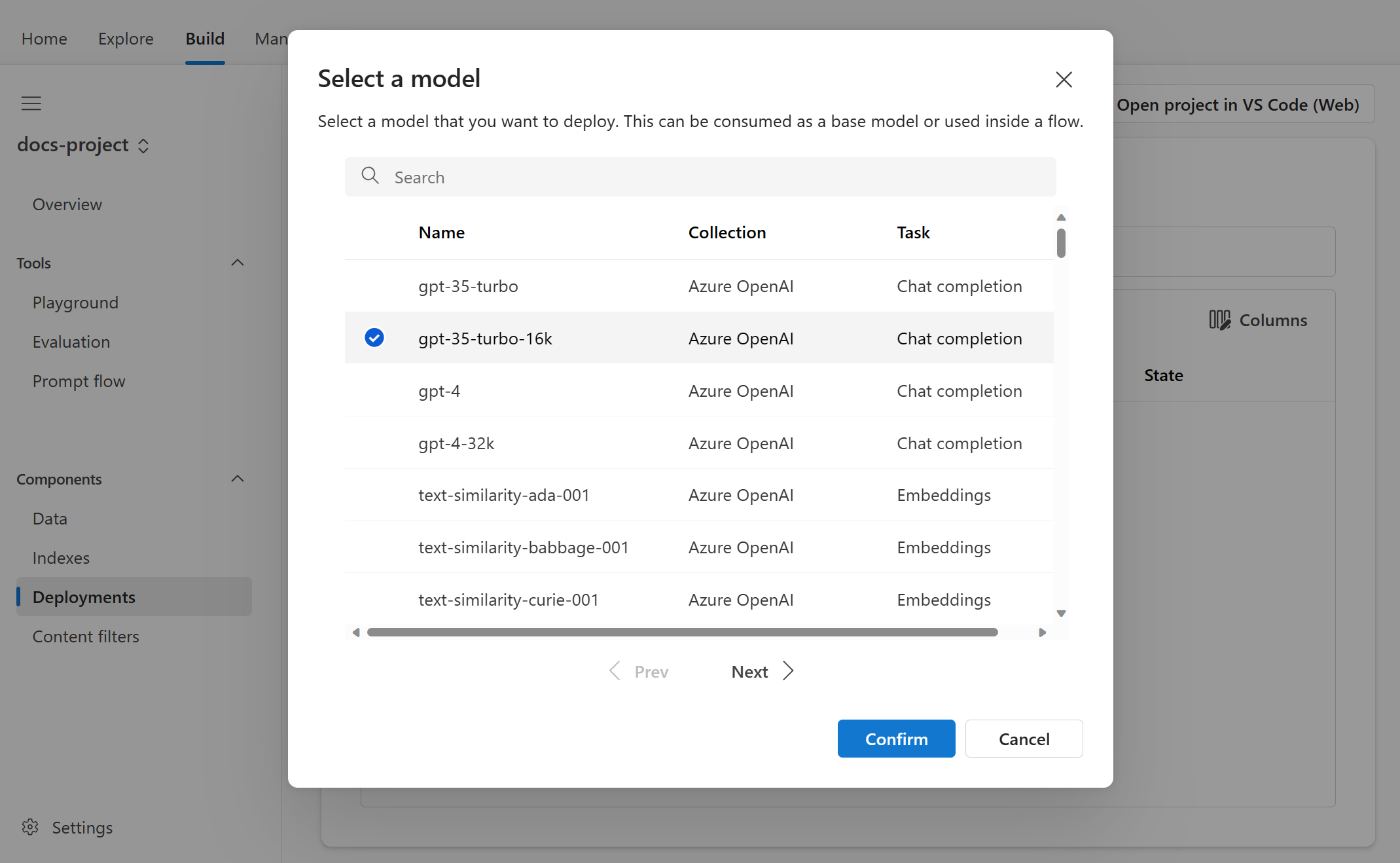This screenshot has height=863, width=1400.
Task: Click the Settings label in sidebar
Action: [82, 828]
